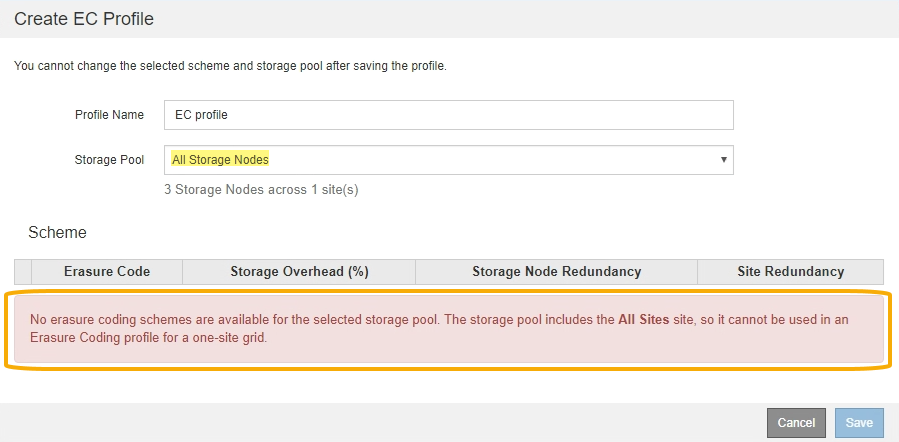Click the Create EC Profile dialog title
This screenshot has width=899, height=442.
click(x=84, y=19)
